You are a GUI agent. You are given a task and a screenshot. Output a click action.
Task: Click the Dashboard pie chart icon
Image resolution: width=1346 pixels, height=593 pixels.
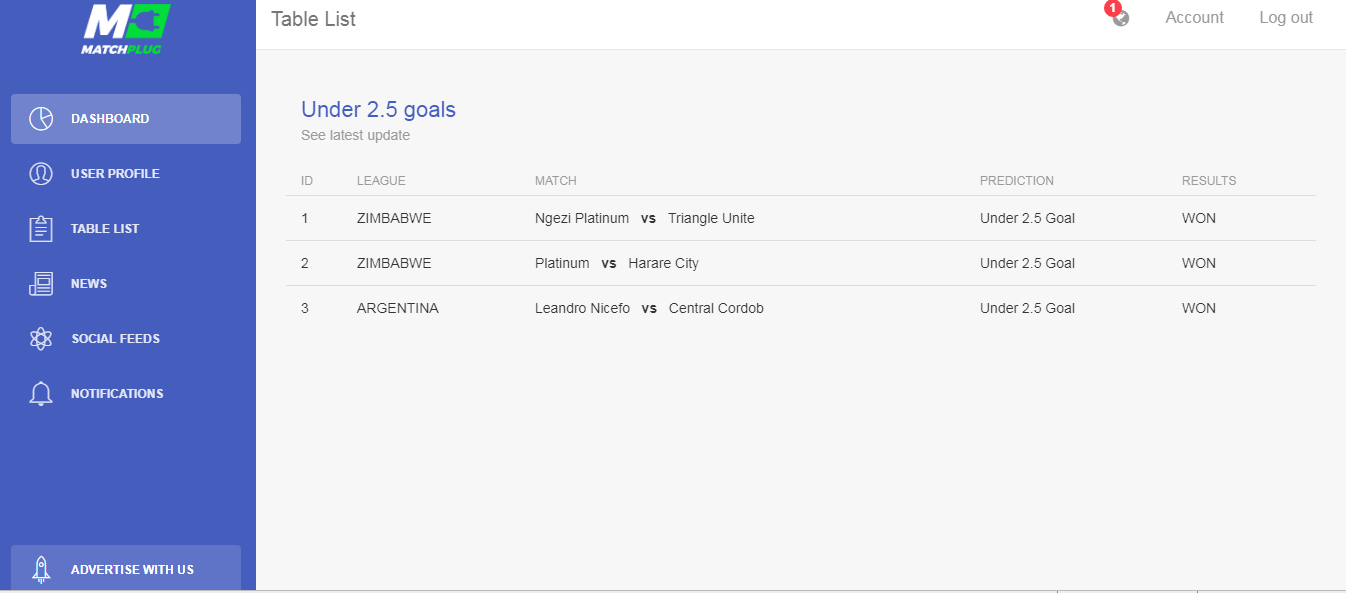click(41, 119)
